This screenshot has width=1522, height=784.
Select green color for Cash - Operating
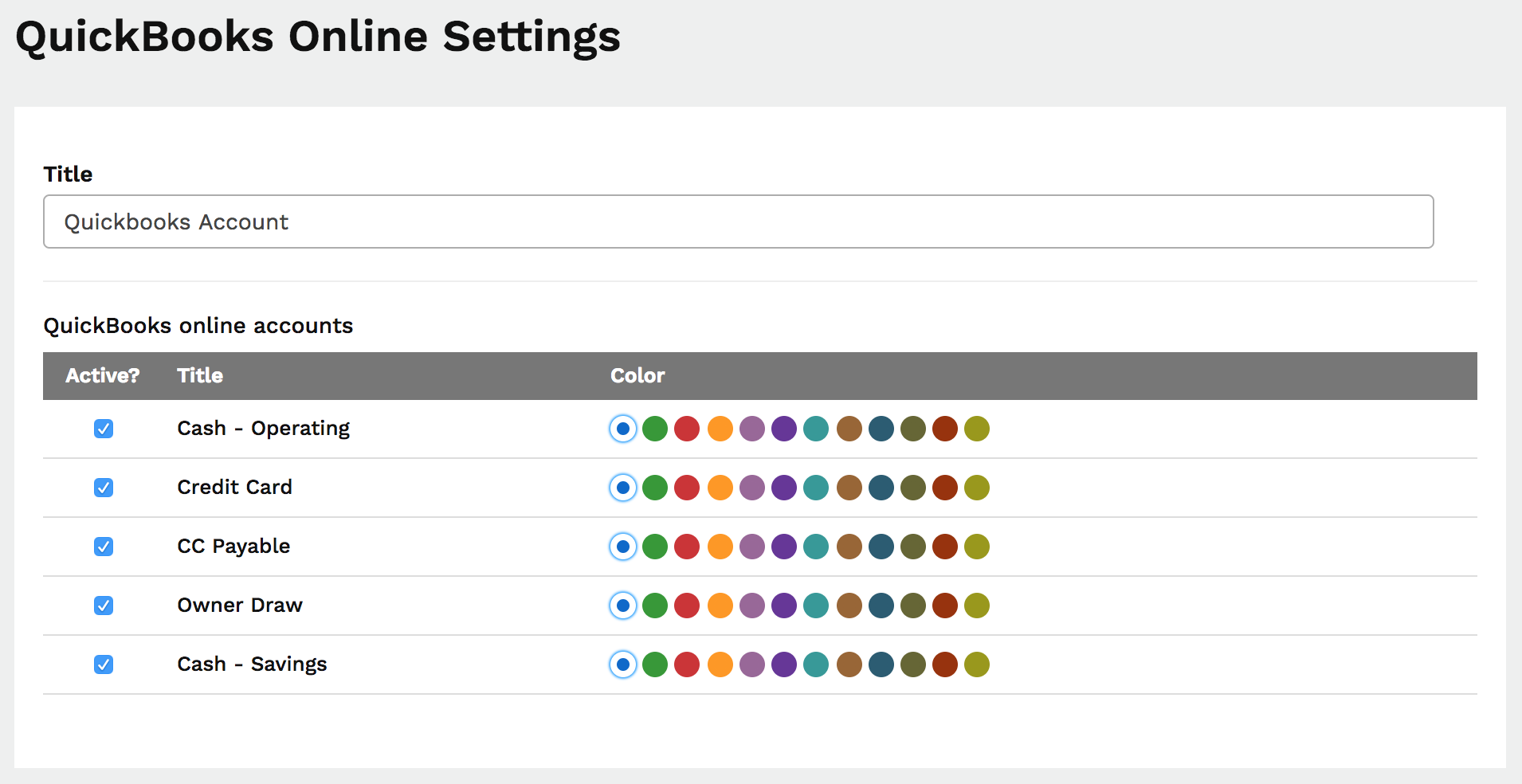[x=655, y=429]
